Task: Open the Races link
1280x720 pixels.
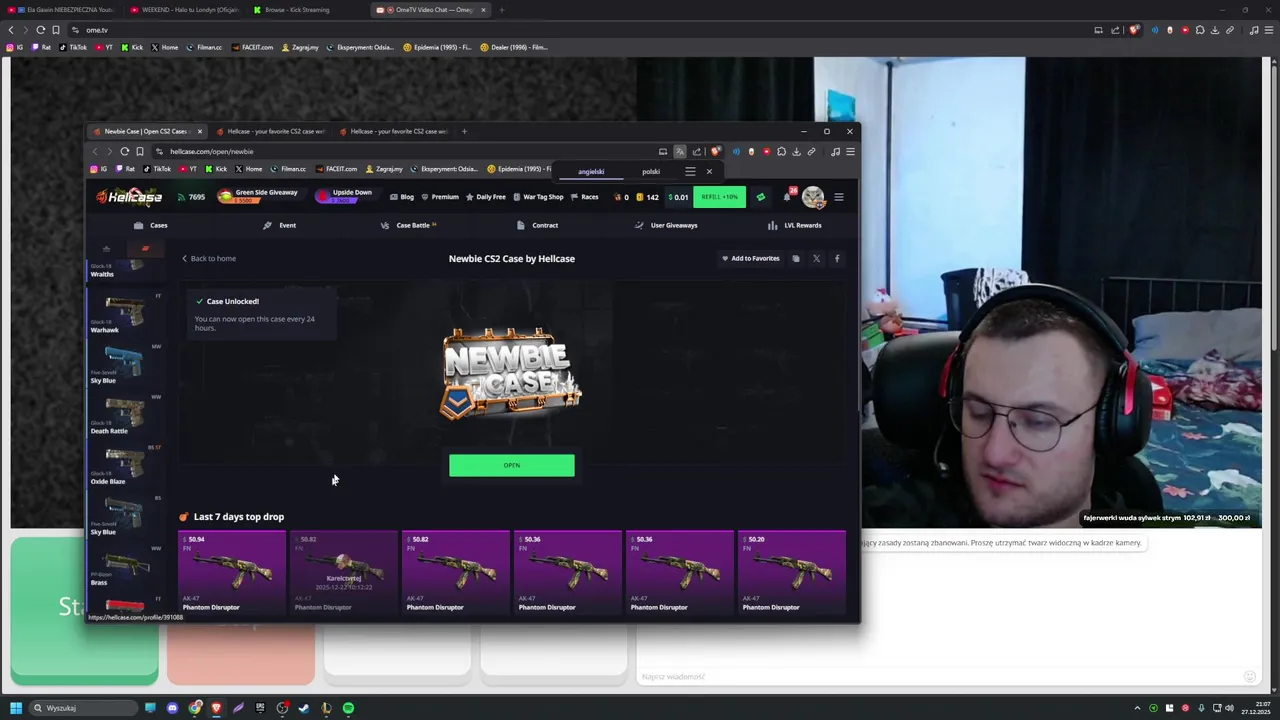Action: pos(585,197)
